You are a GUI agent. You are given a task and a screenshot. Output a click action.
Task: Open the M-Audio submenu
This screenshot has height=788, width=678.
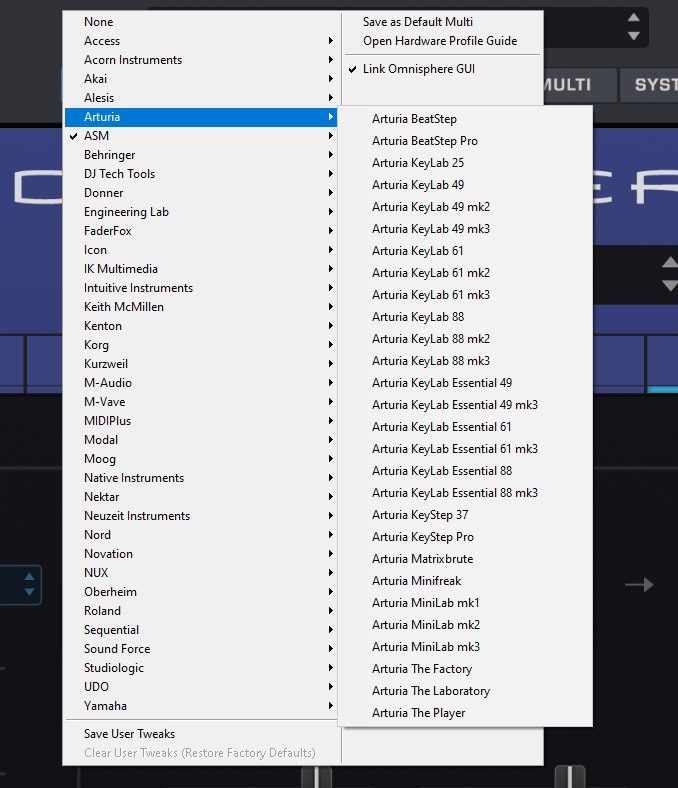pyautogui.click(x=201, y=383)
